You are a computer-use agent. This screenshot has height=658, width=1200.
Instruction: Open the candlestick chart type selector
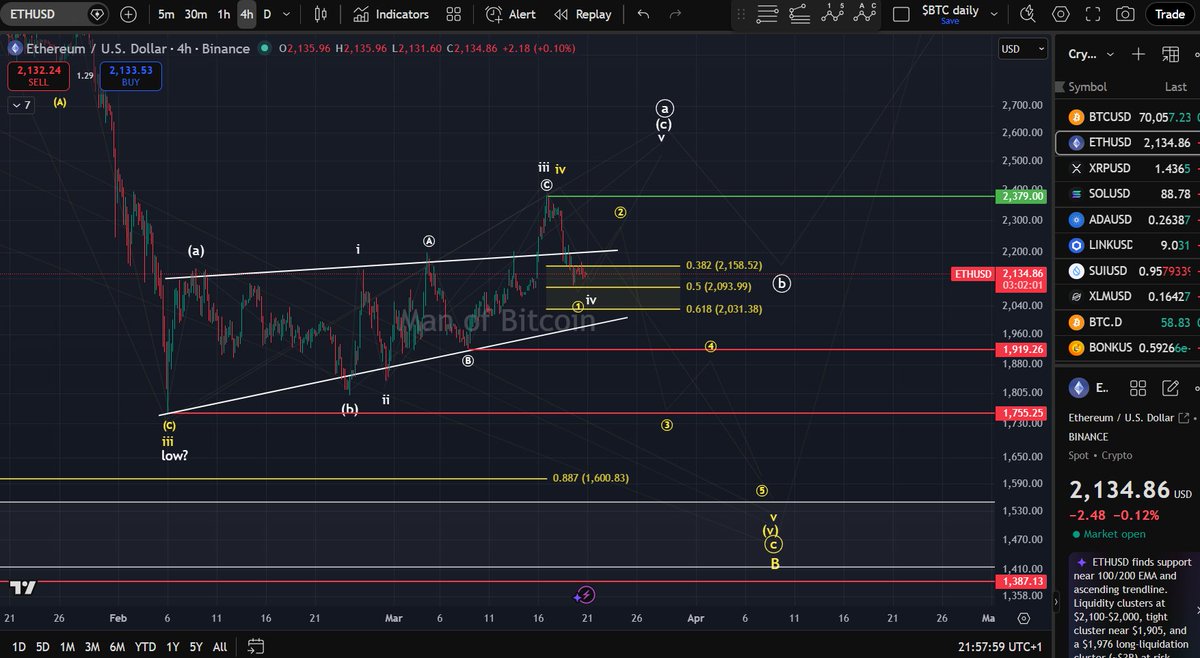tap(320, 15)
